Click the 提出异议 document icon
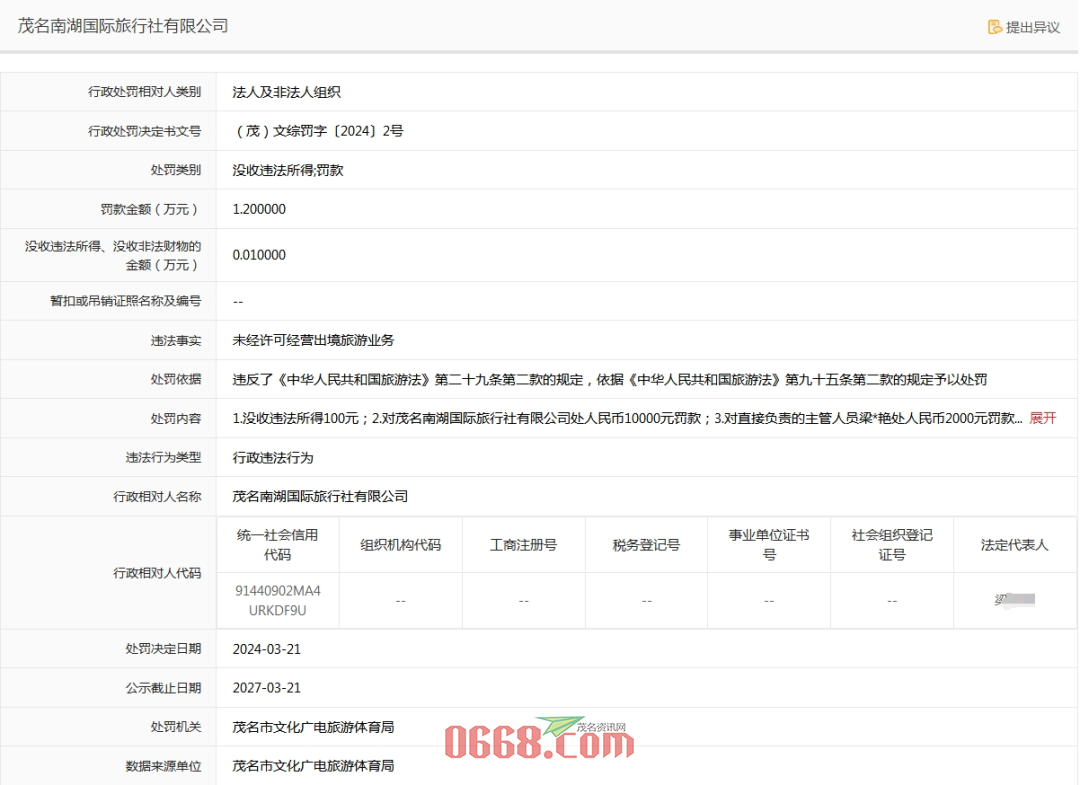This screenshot has height=785, width=1080. 994,27
